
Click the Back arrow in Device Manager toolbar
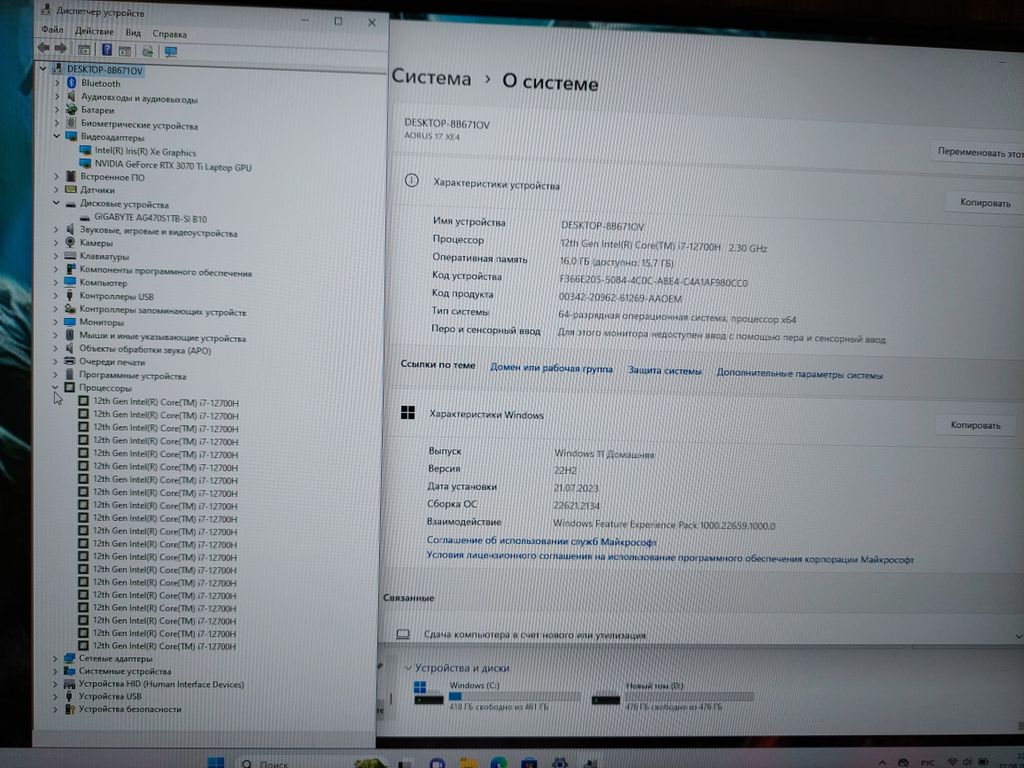click(x=44, y=48)
